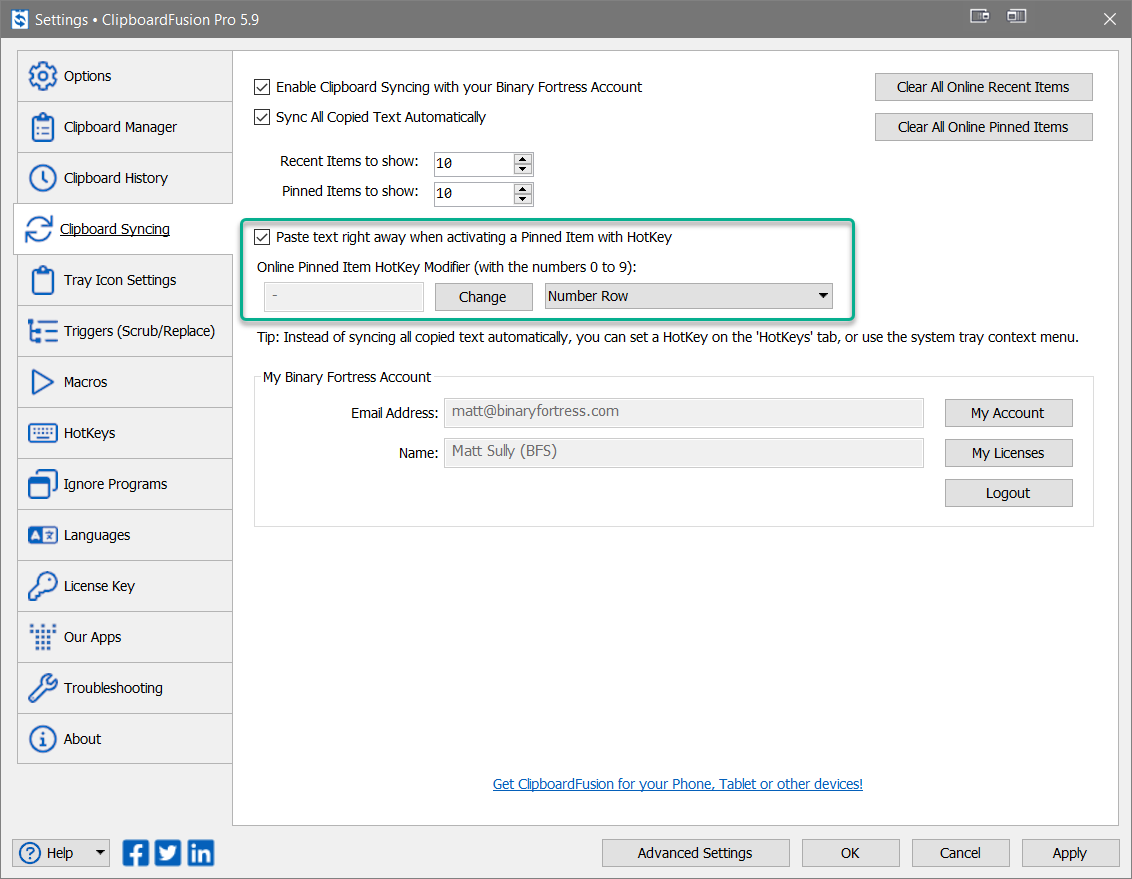Open the LinkedIn page icon
The height and width of the screenshot is (879, 1132).
click(201, 853)
